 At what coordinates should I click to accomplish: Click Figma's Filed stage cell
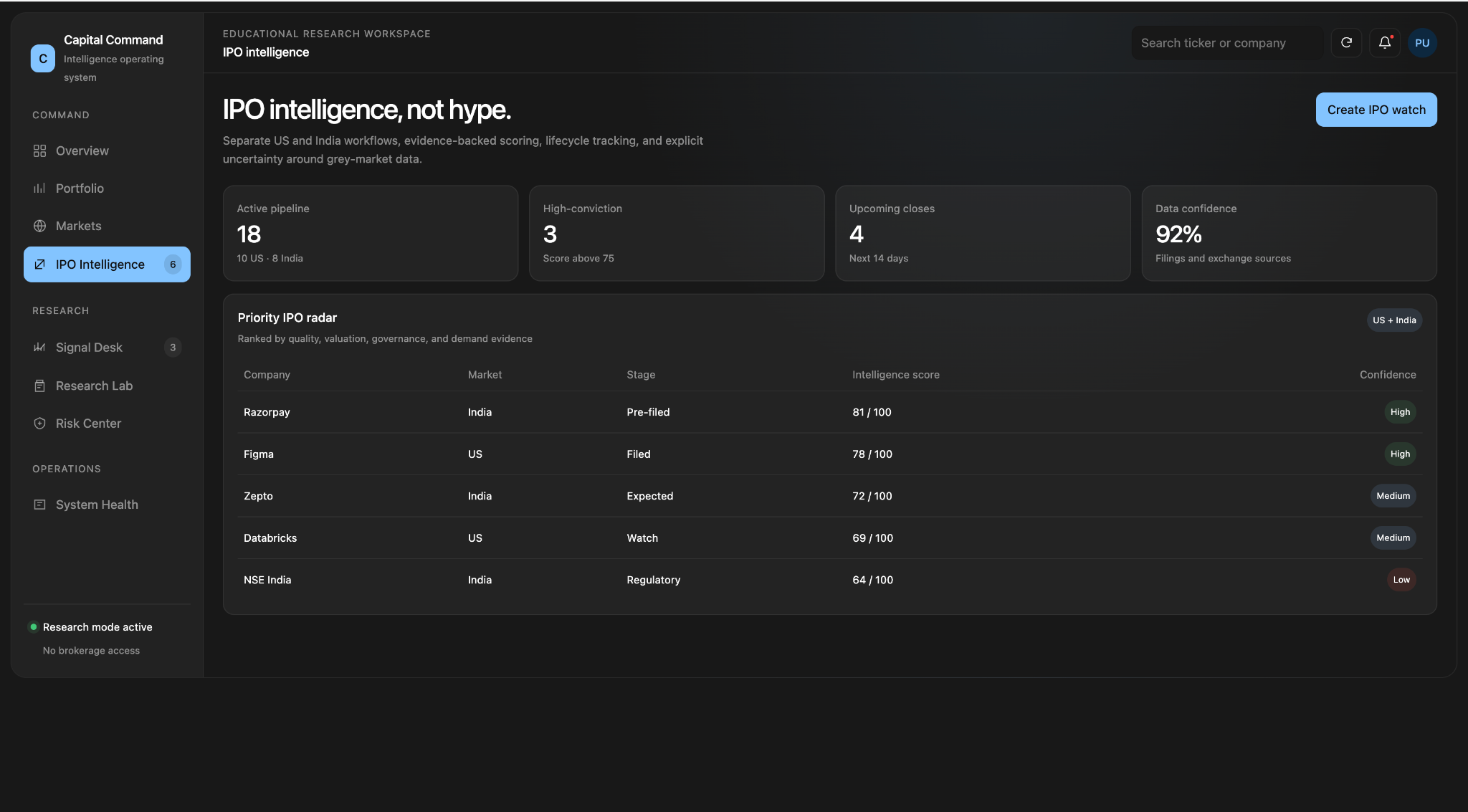point(639,454)
